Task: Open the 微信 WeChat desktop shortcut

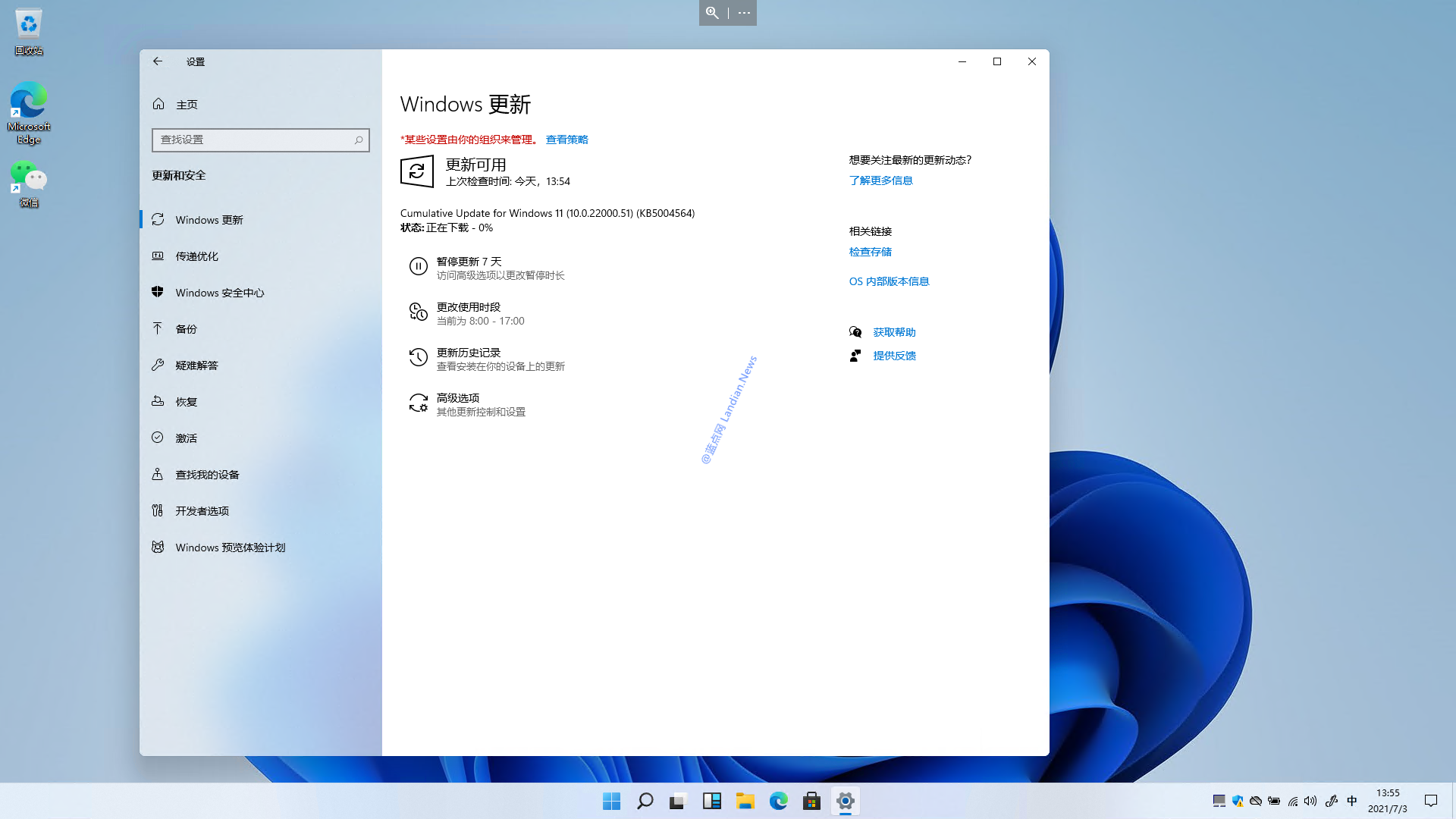Action: [x=29, y=184]
